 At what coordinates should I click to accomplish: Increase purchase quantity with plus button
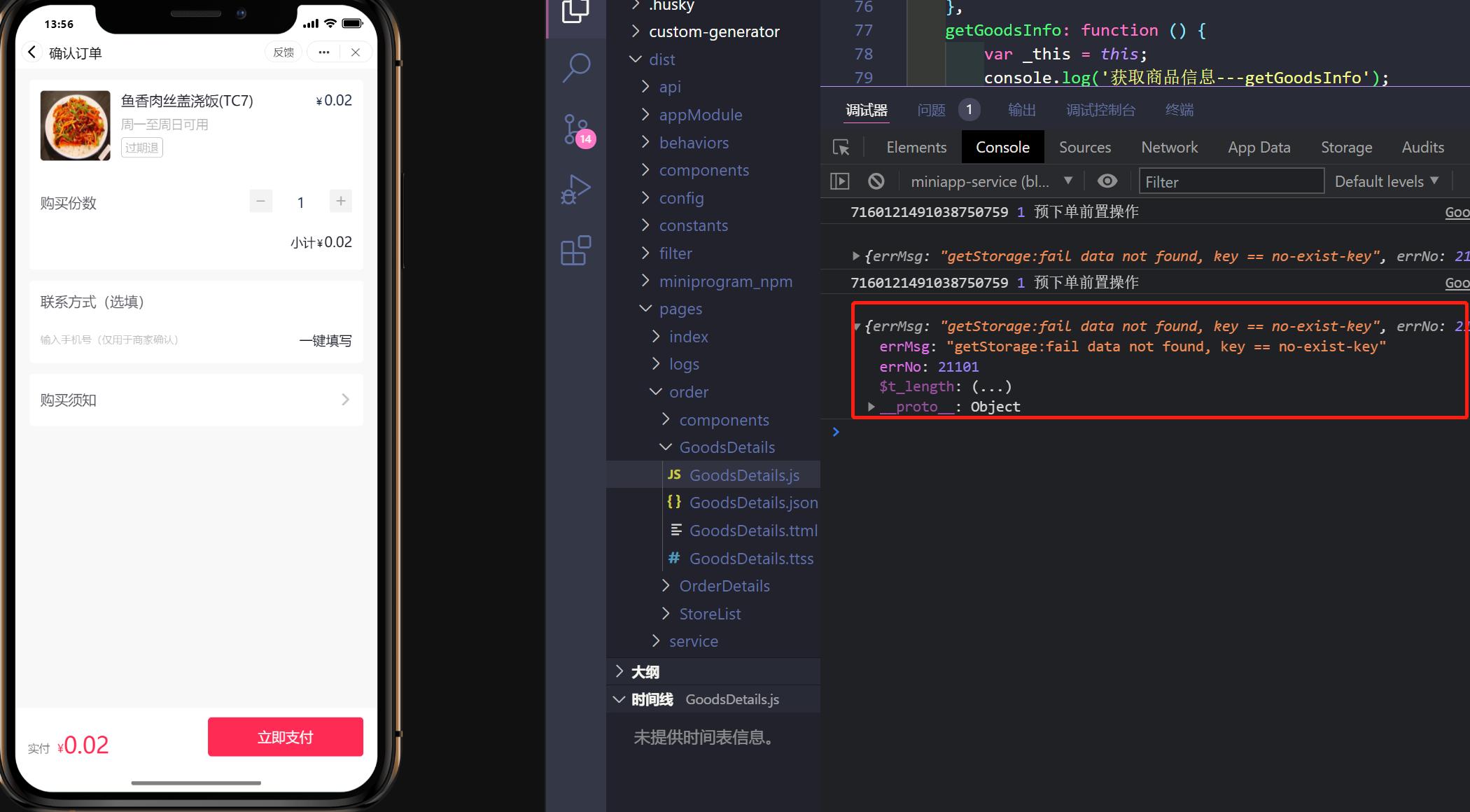click(341, 202)
